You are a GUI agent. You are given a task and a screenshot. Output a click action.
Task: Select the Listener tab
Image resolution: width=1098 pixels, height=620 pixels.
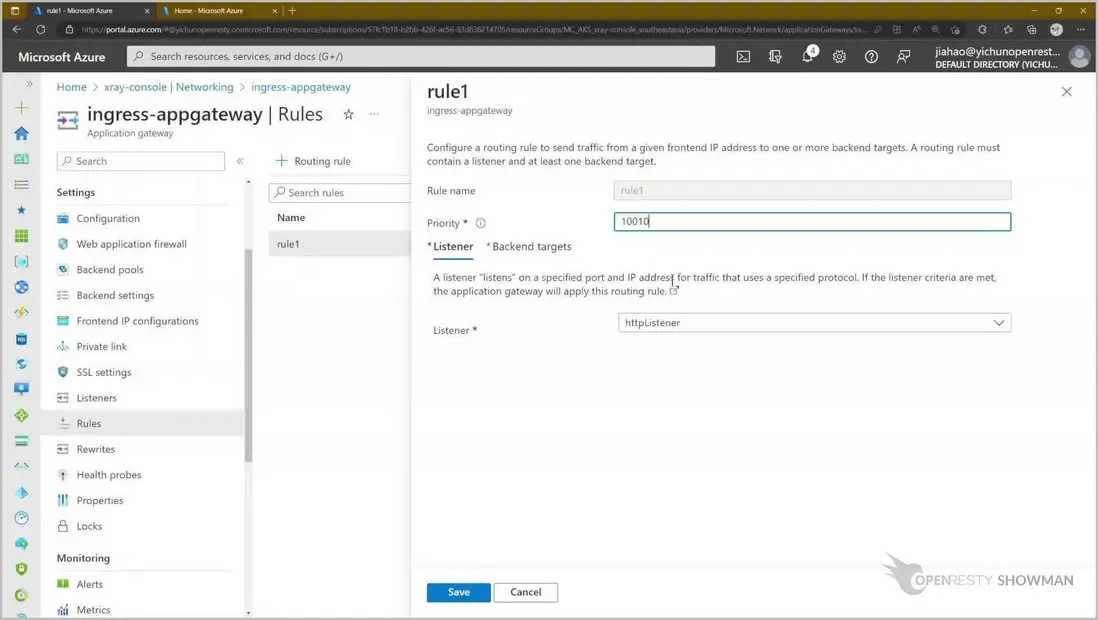[x=452, y=246]
